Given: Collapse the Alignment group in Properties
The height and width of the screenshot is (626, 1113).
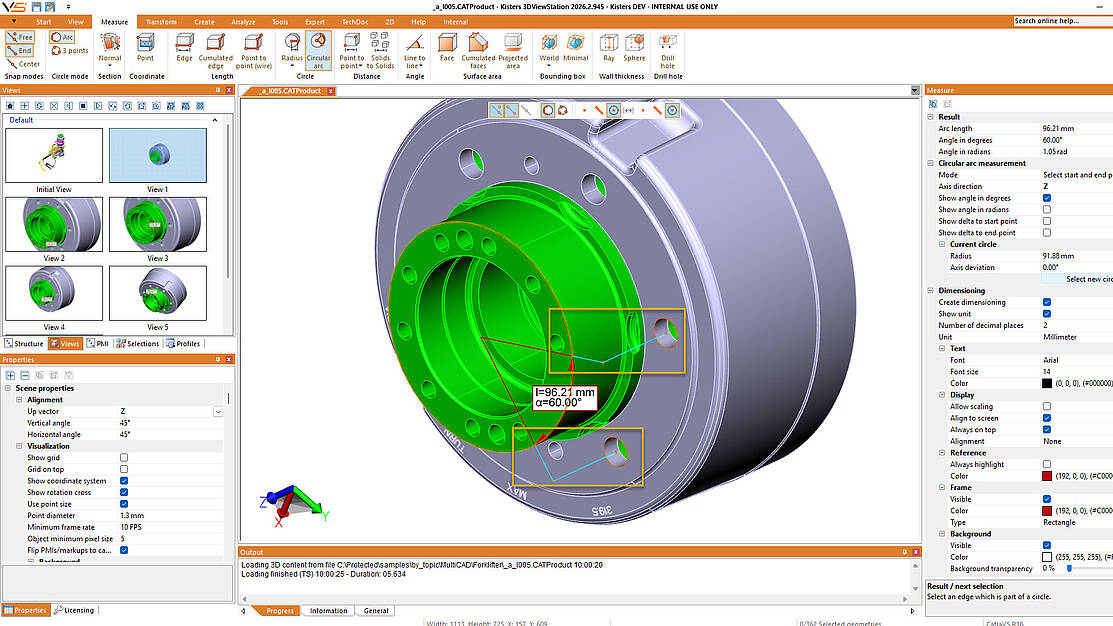Looking at the screenshot, I should click(x=19, y=400).
